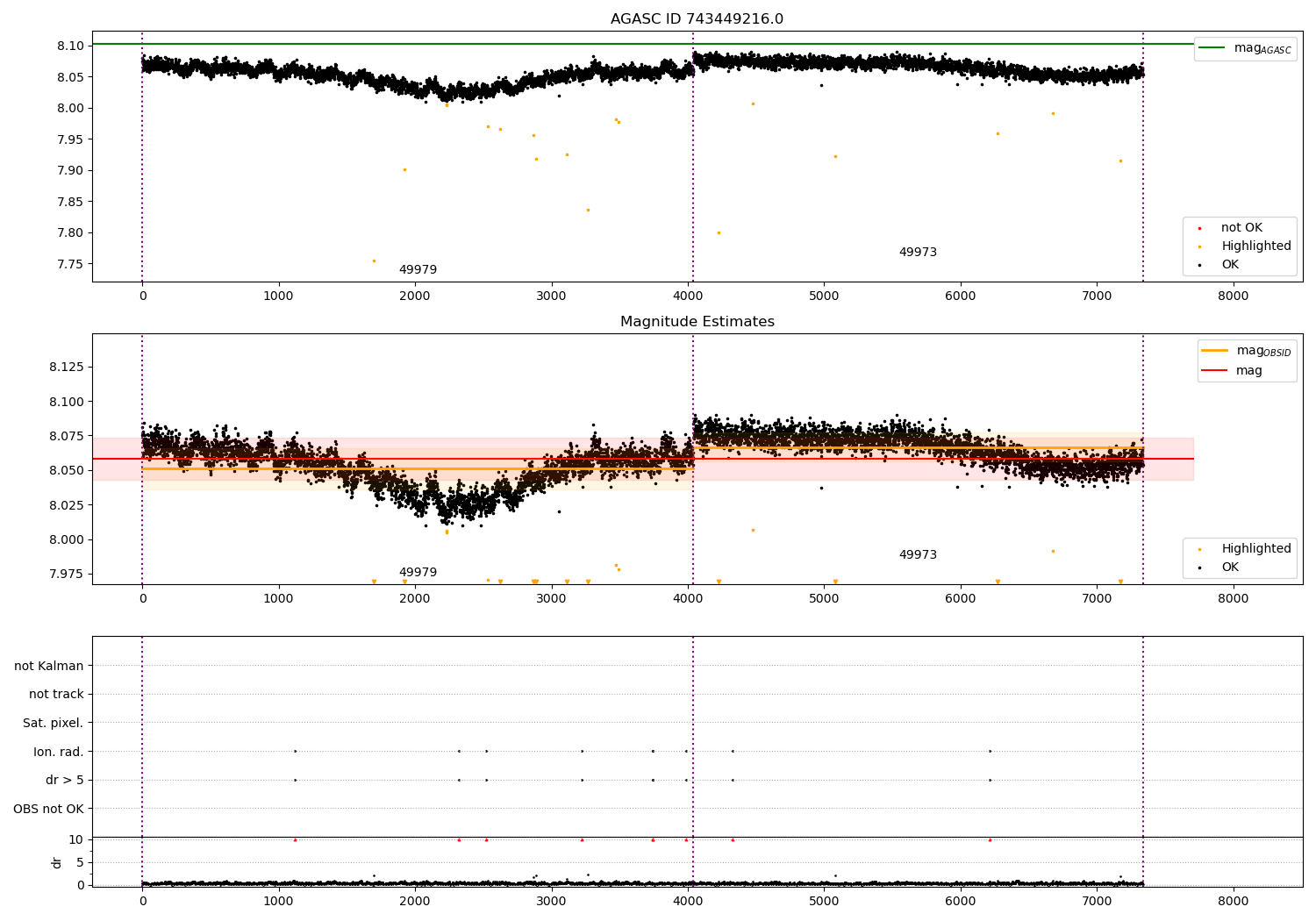Click the "not Kalman" row label
Viewport: 1316px width, 921px height.
coord(49,666)
